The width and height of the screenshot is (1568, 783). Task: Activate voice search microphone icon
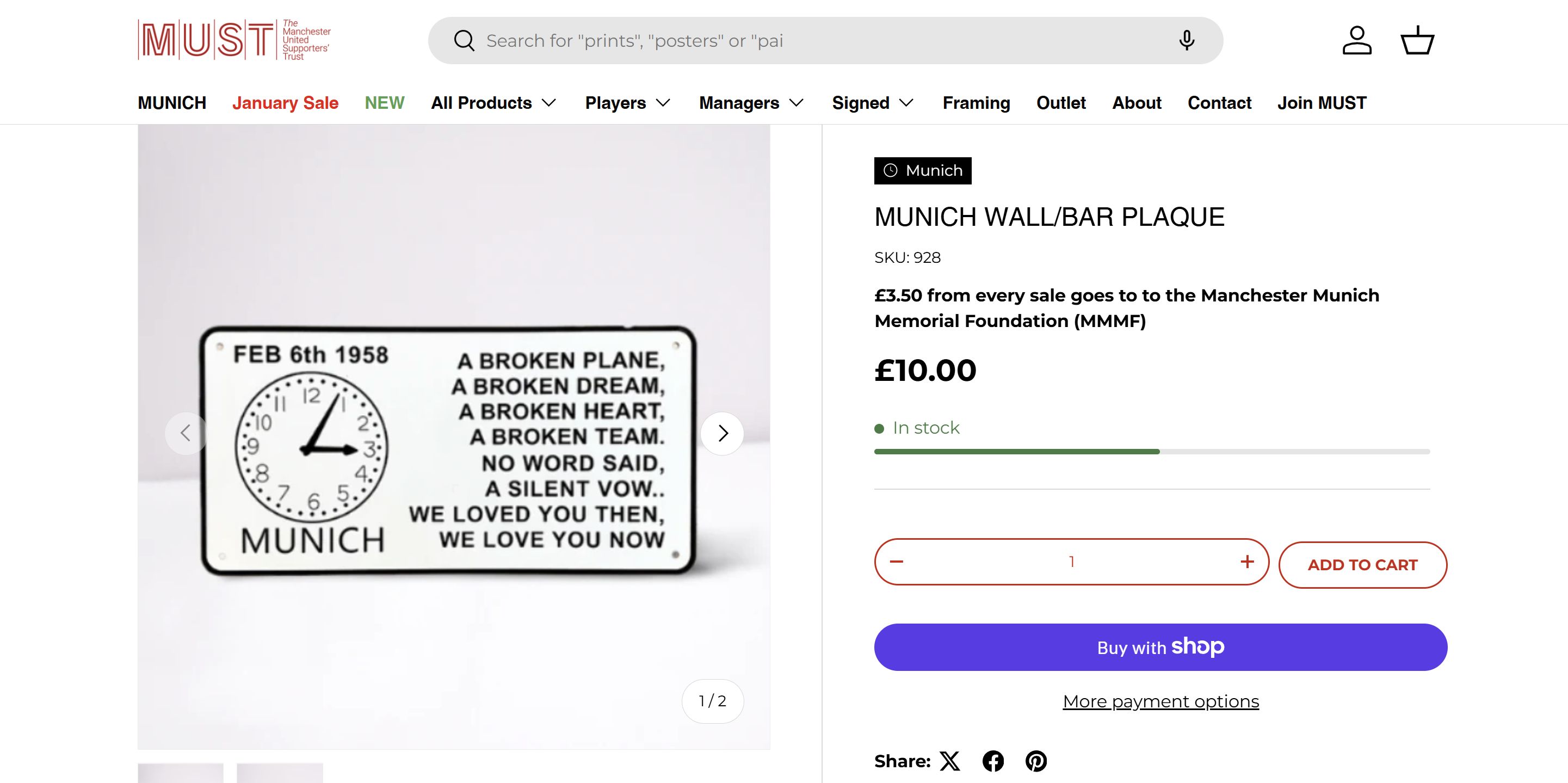tap(1186, 41)
